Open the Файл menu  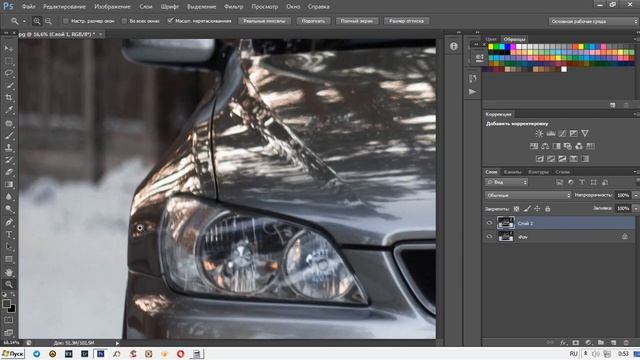(x=28, y=7)
